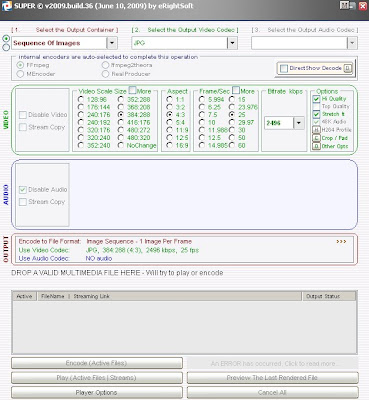Viewport: 369px width, 400px height.
Task: Click the 'An ERROR has occurred' message
Action: tap(272, 363)
